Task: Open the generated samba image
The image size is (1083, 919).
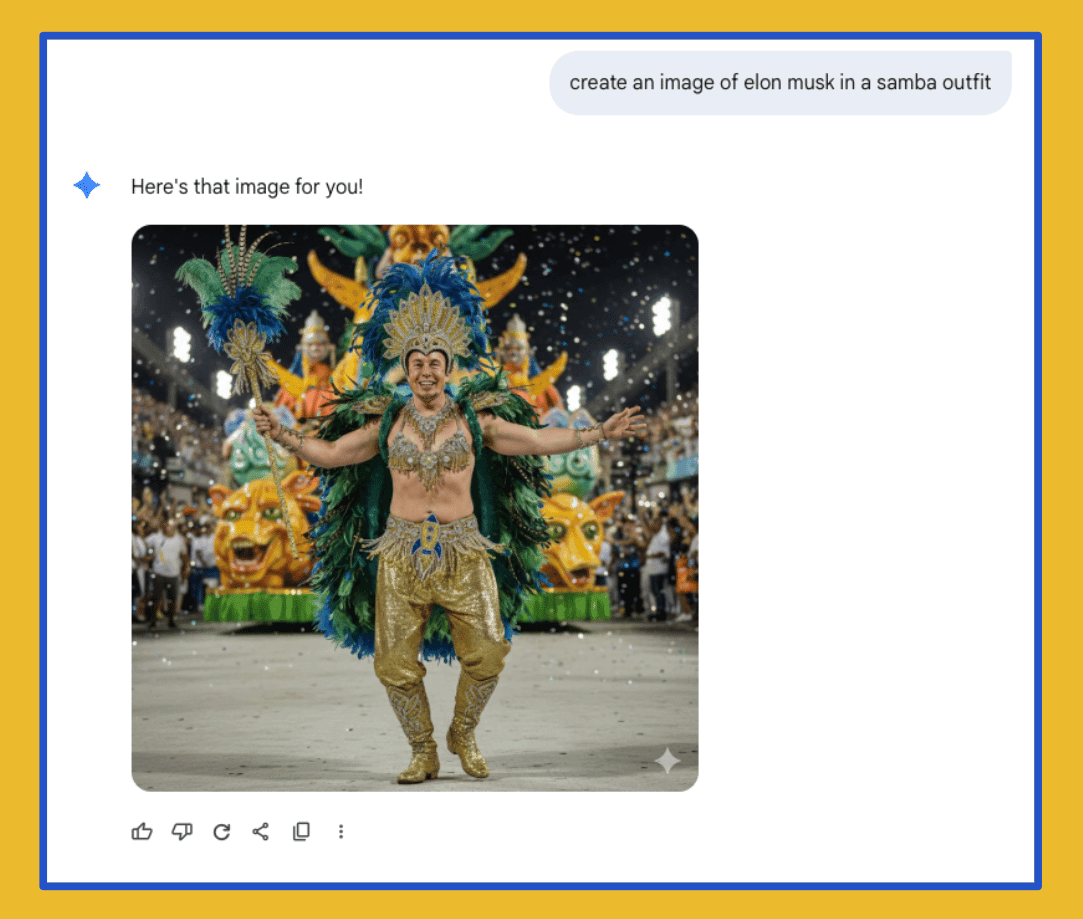Action: coord(415,508)
